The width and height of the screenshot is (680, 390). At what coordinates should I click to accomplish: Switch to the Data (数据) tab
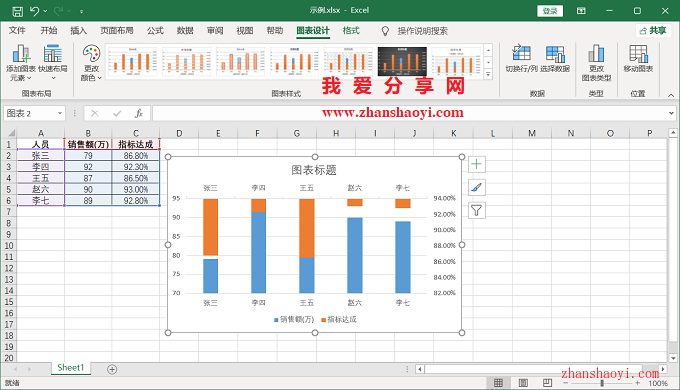coord(185,30)
